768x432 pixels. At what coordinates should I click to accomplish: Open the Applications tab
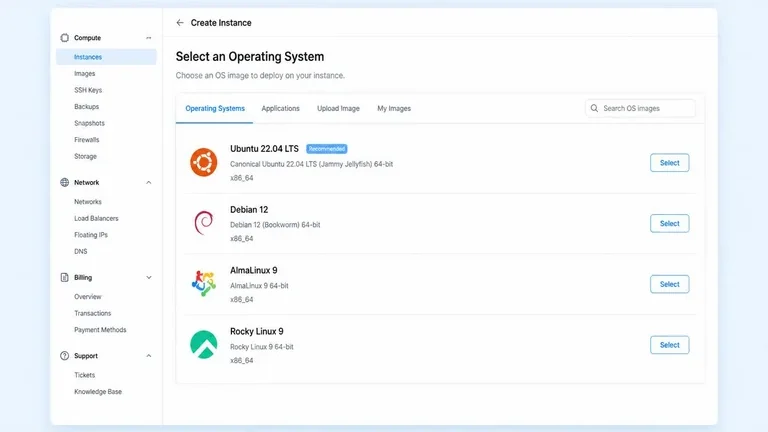click(280, 108)
